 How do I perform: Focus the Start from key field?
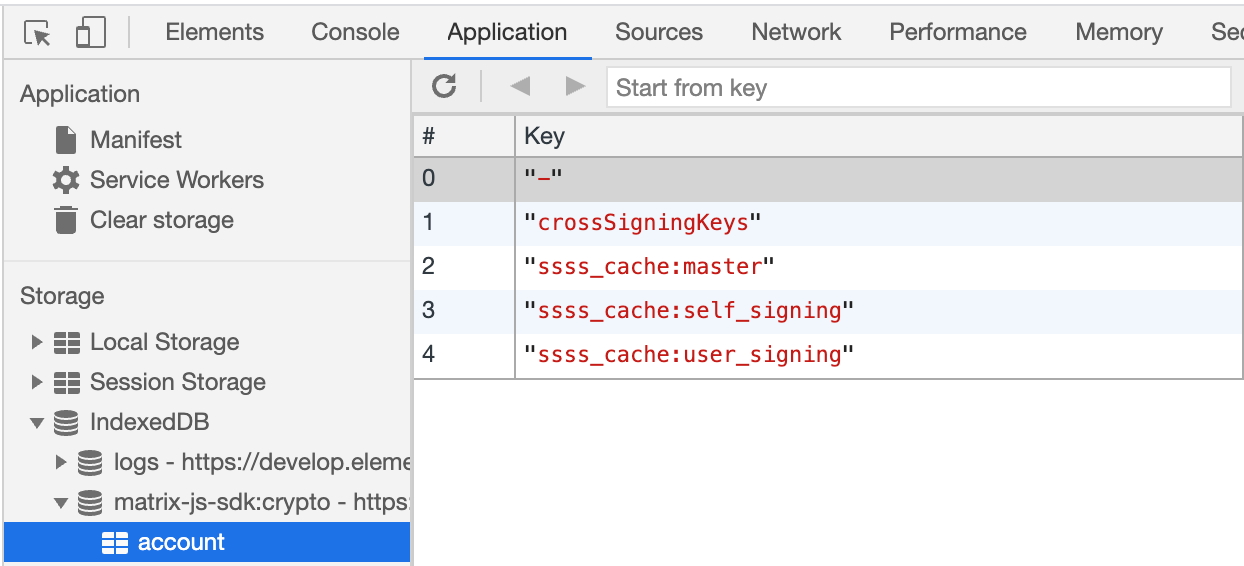click(x=919, y=88)
